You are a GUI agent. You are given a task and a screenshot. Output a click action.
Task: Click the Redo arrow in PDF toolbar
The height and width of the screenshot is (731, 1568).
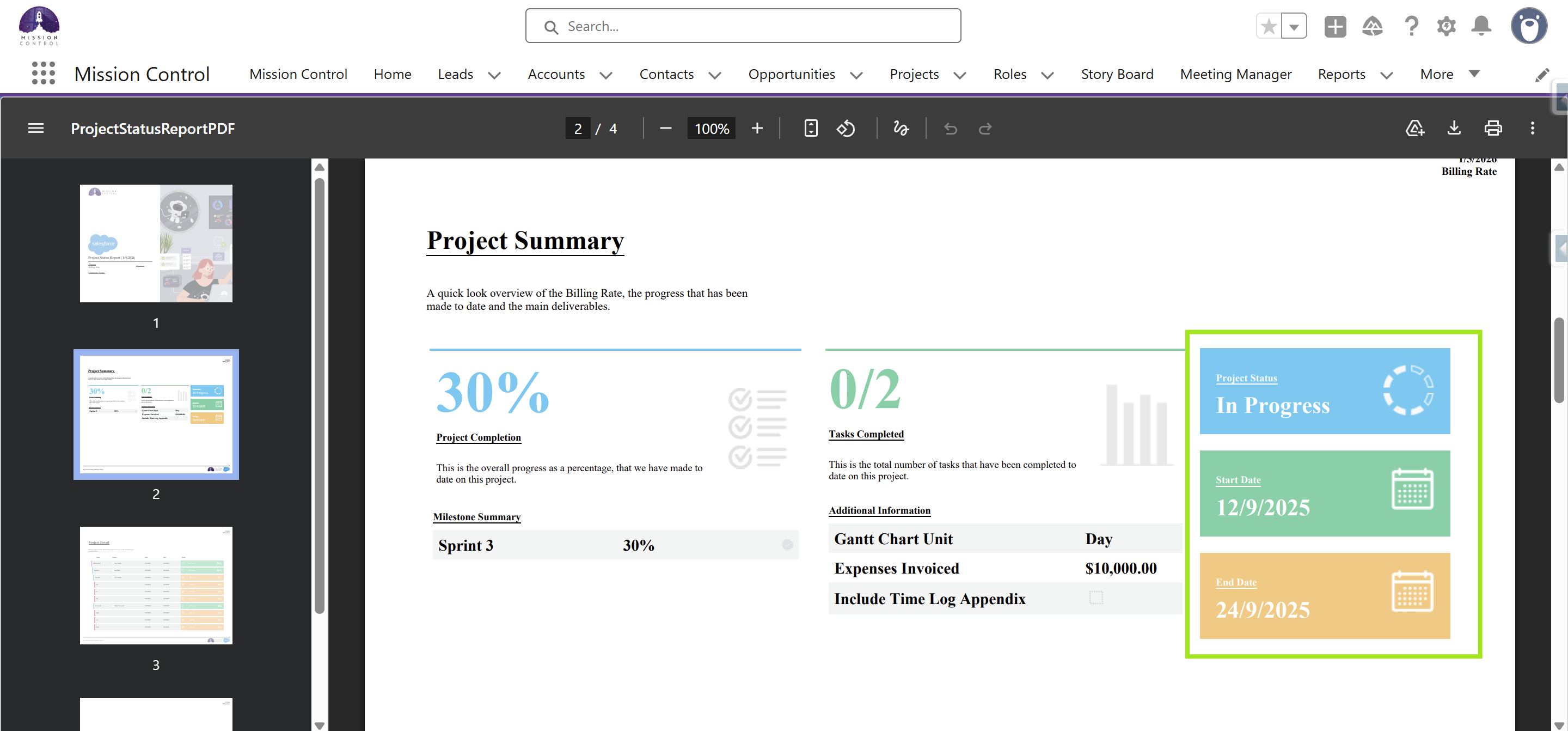point(985,129)
